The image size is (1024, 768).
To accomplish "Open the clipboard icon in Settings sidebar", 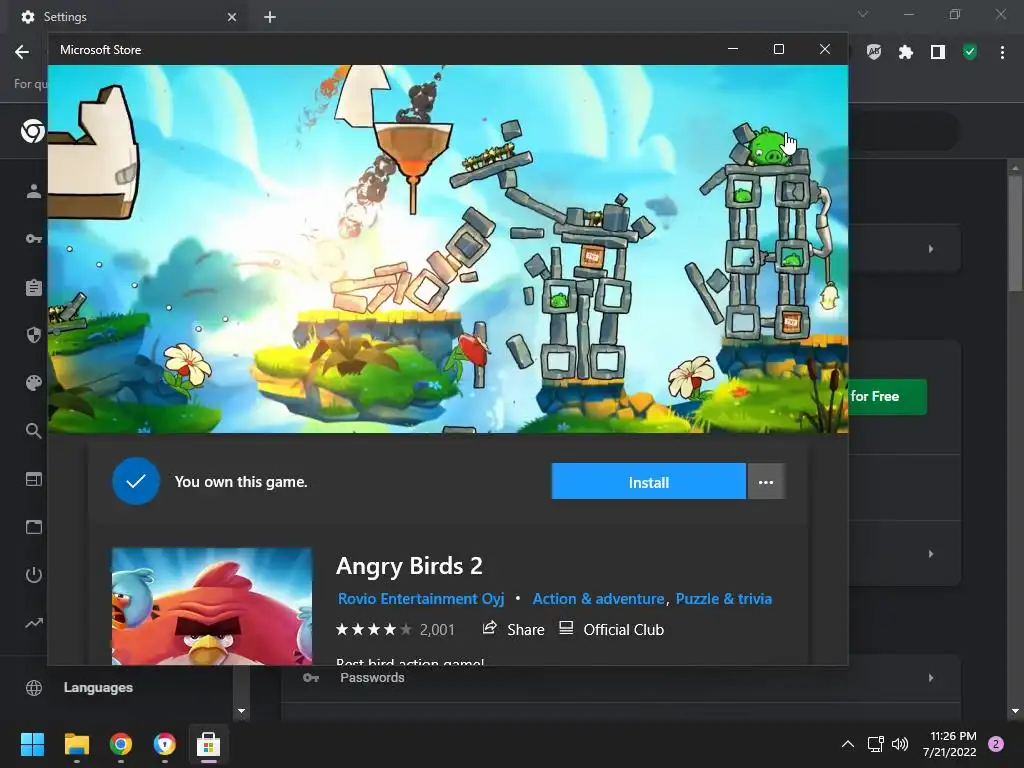I will click(34, 287).
